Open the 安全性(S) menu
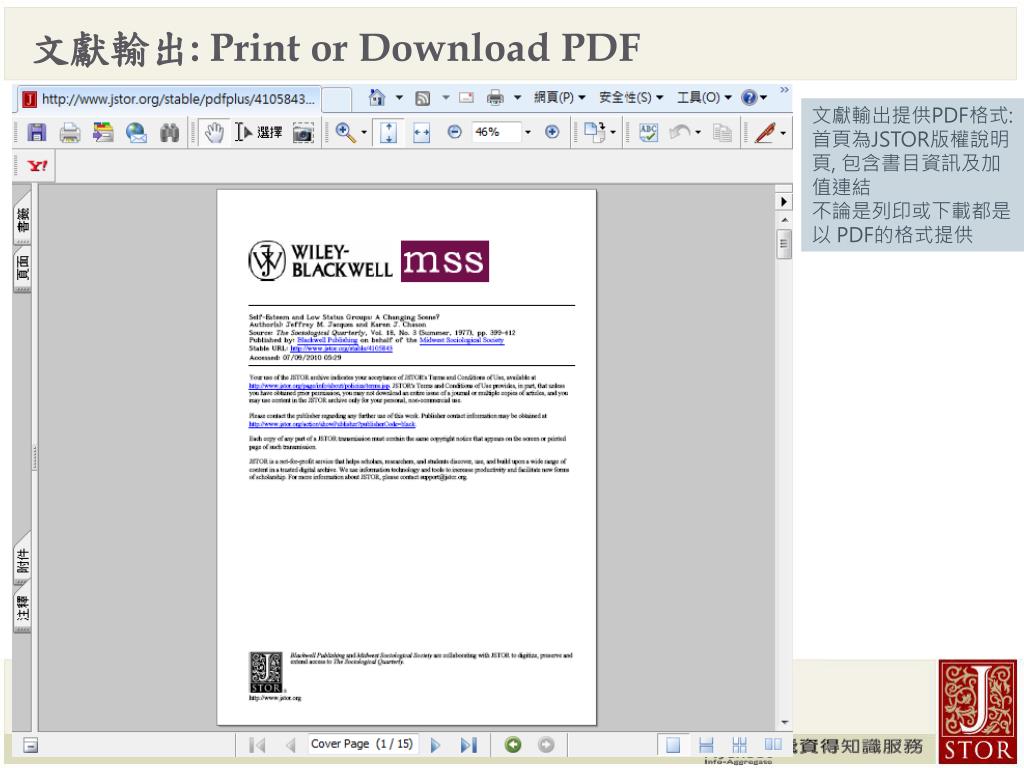 [631, 98]
